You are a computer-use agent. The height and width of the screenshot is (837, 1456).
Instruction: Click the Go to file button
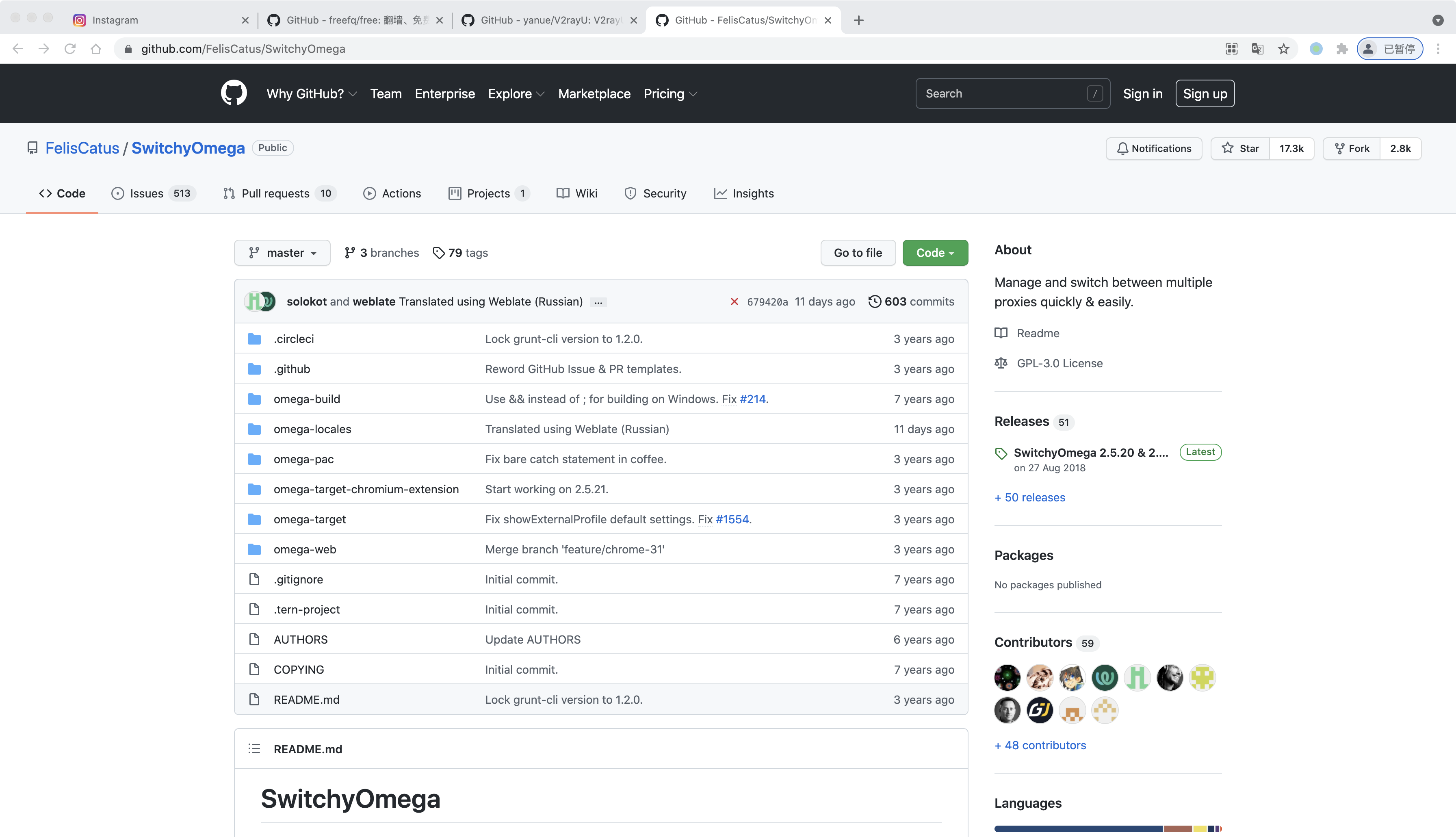(x=858, y=252)
